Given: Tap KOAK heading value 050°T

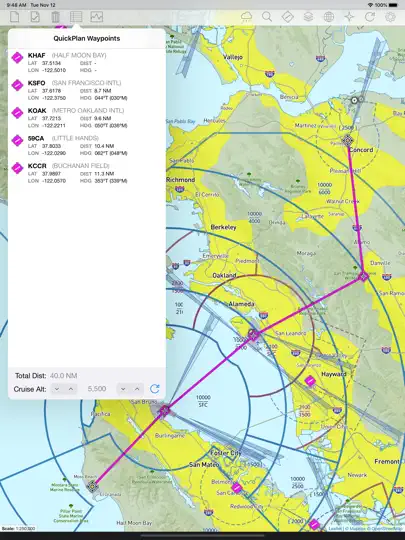Looking at the screenshot, I should [102, 126].
